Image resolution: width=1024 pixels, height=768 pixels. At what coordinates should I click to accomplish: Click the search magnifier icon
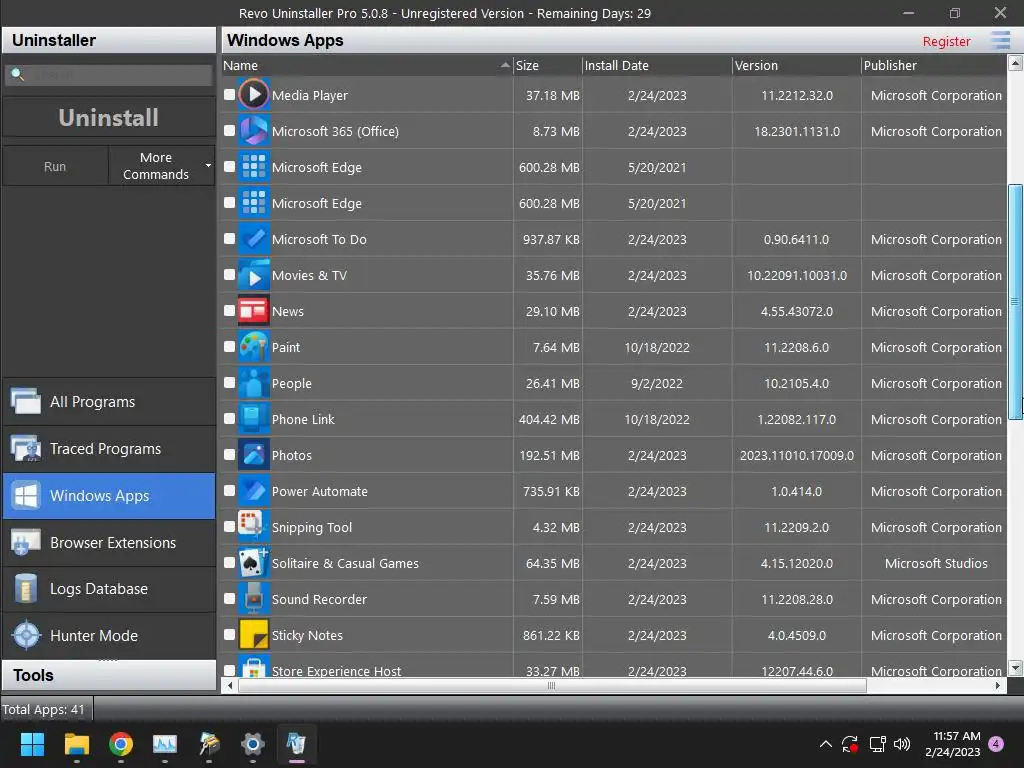tap(18, 74)
